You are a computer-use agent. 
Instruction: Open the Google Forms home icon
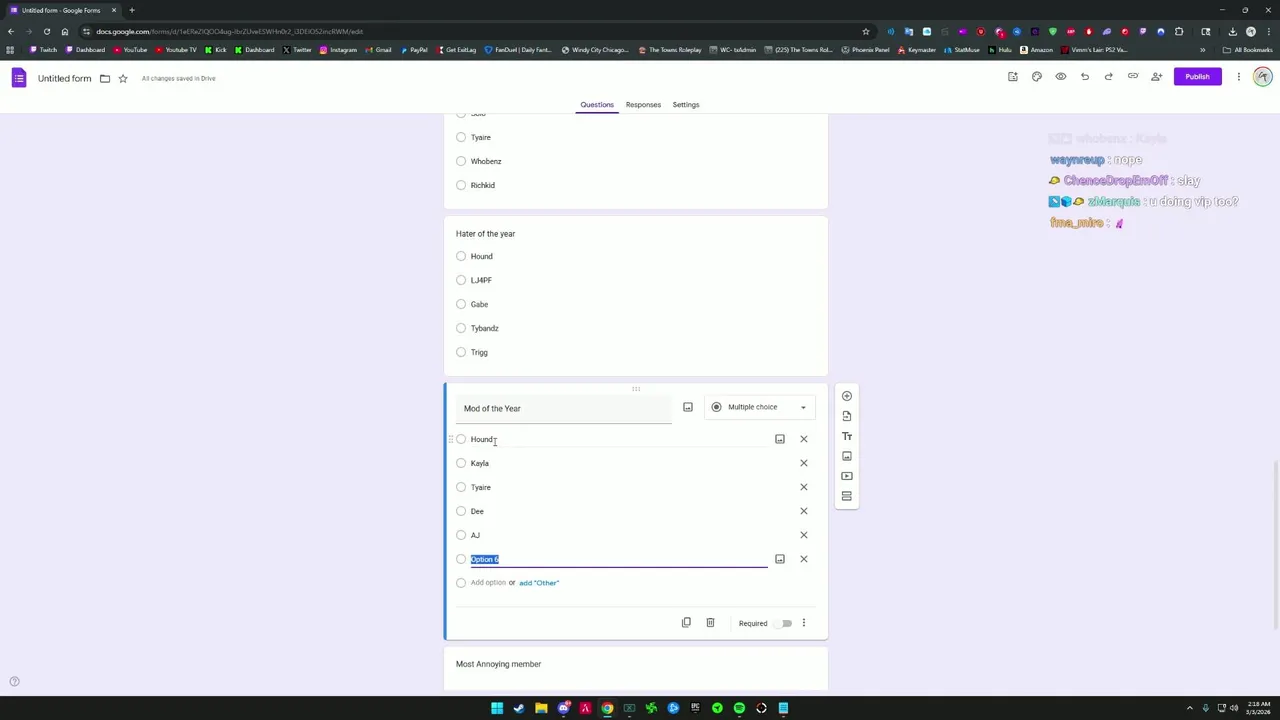19,78
